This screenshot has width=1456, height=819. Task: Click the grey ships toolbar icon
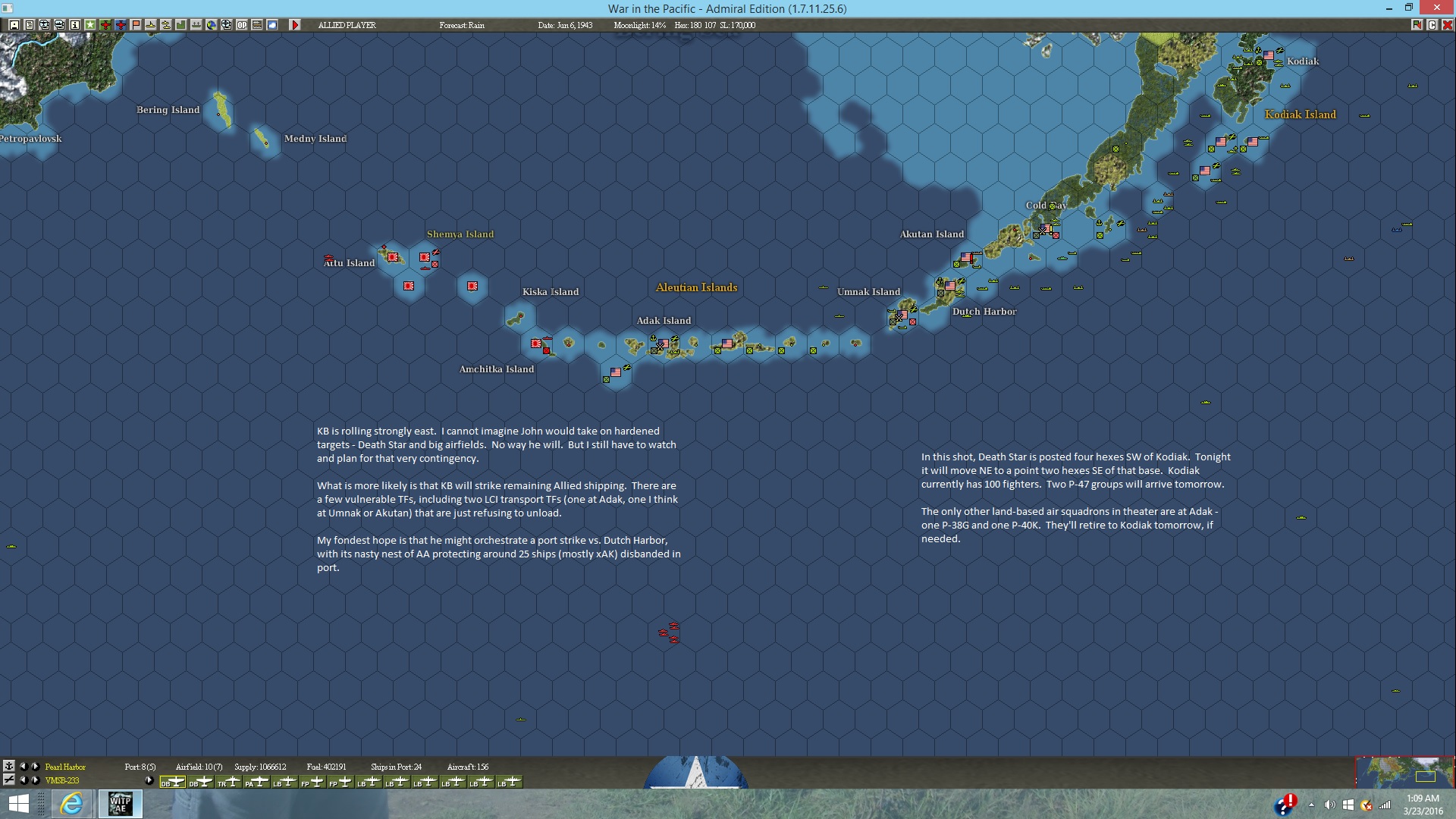pos(196,25)
